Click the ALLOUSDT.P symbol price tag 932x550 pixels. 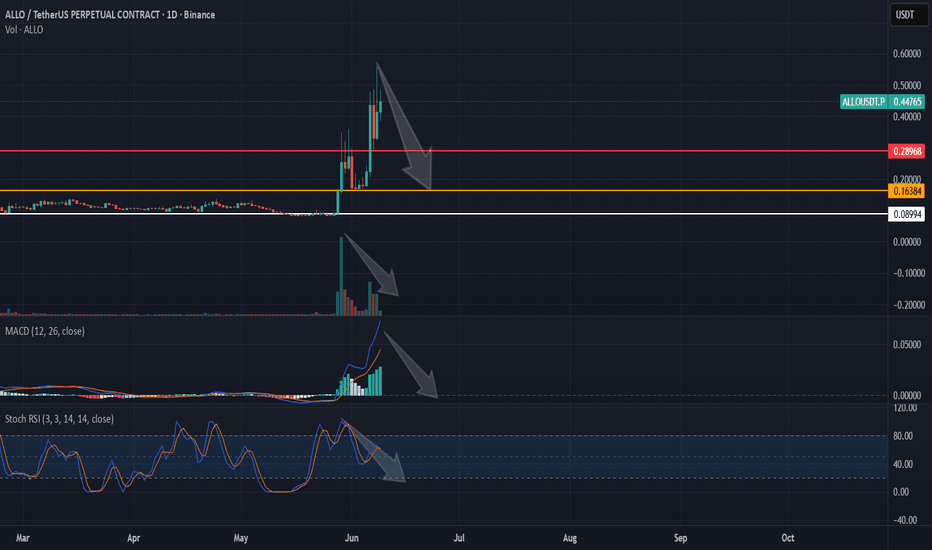[864, 102]
